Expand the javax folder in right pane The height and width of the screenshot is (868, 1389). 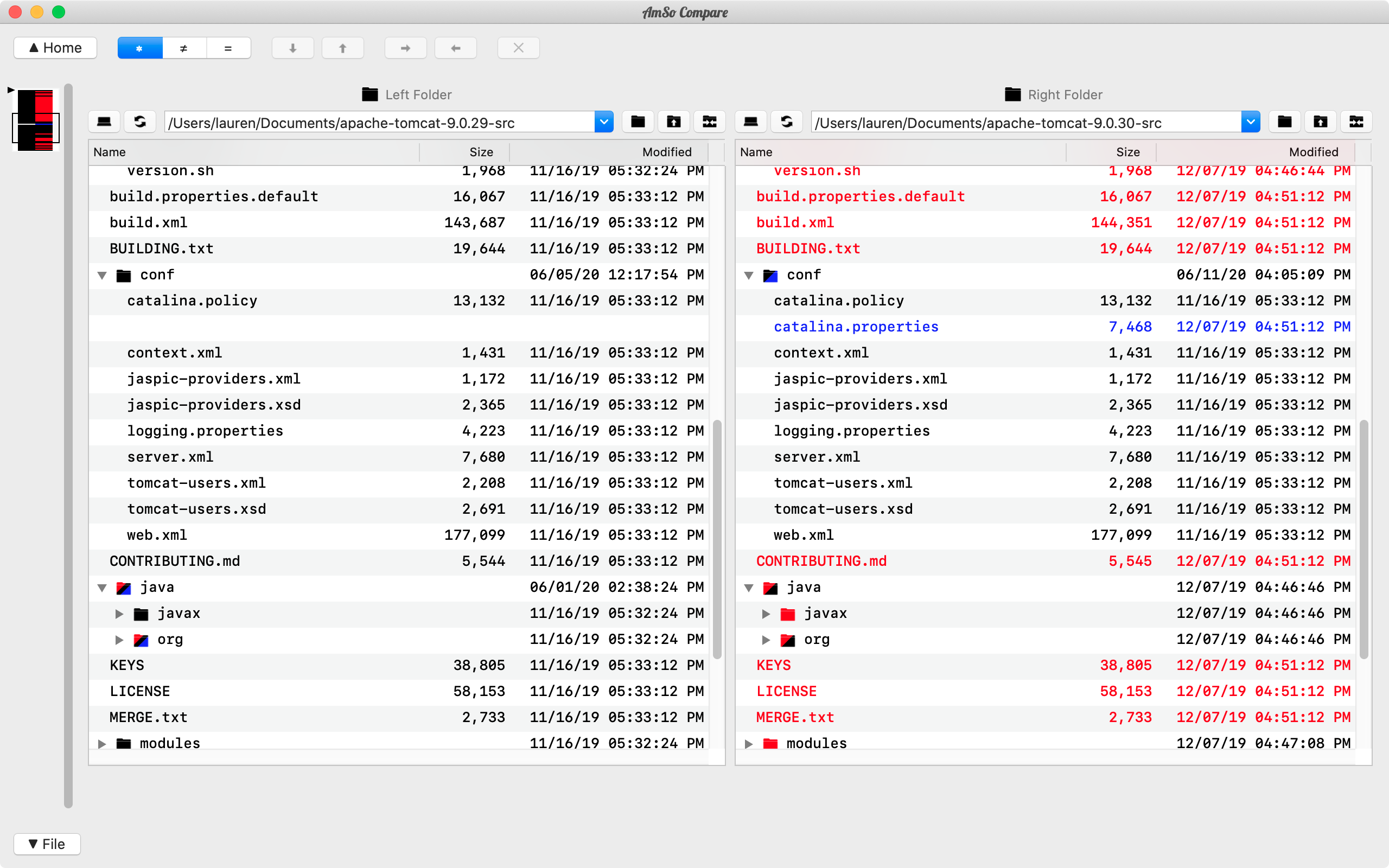766,614
